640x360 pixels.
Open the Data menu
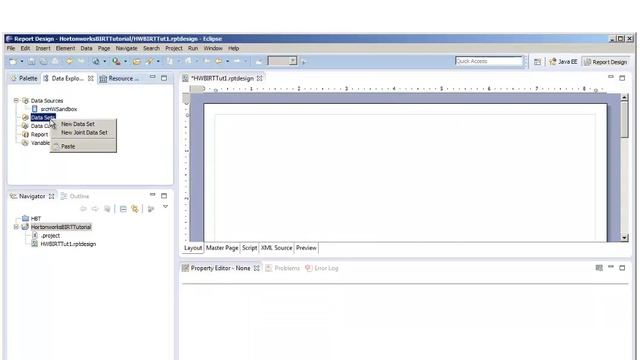pyautogui.click(x=86, y=48)
